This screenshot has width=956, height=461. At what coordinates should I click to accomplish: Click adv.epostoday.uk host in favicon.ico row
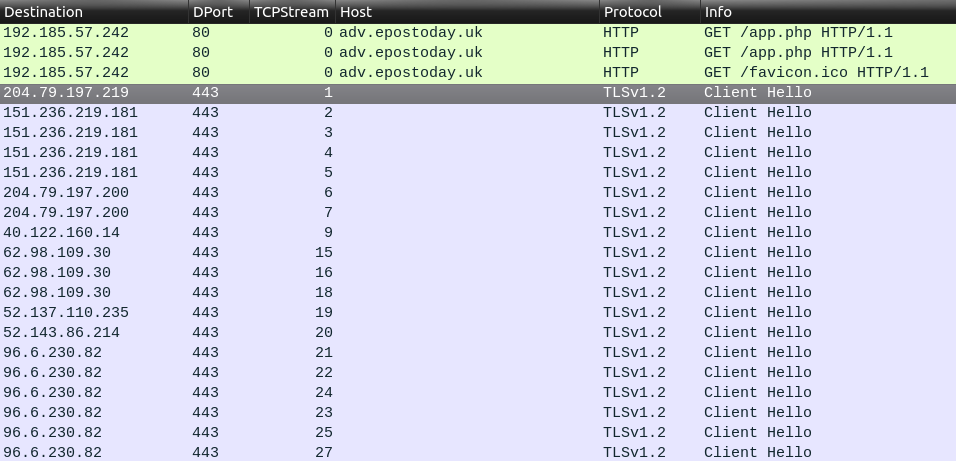[410, 72]
